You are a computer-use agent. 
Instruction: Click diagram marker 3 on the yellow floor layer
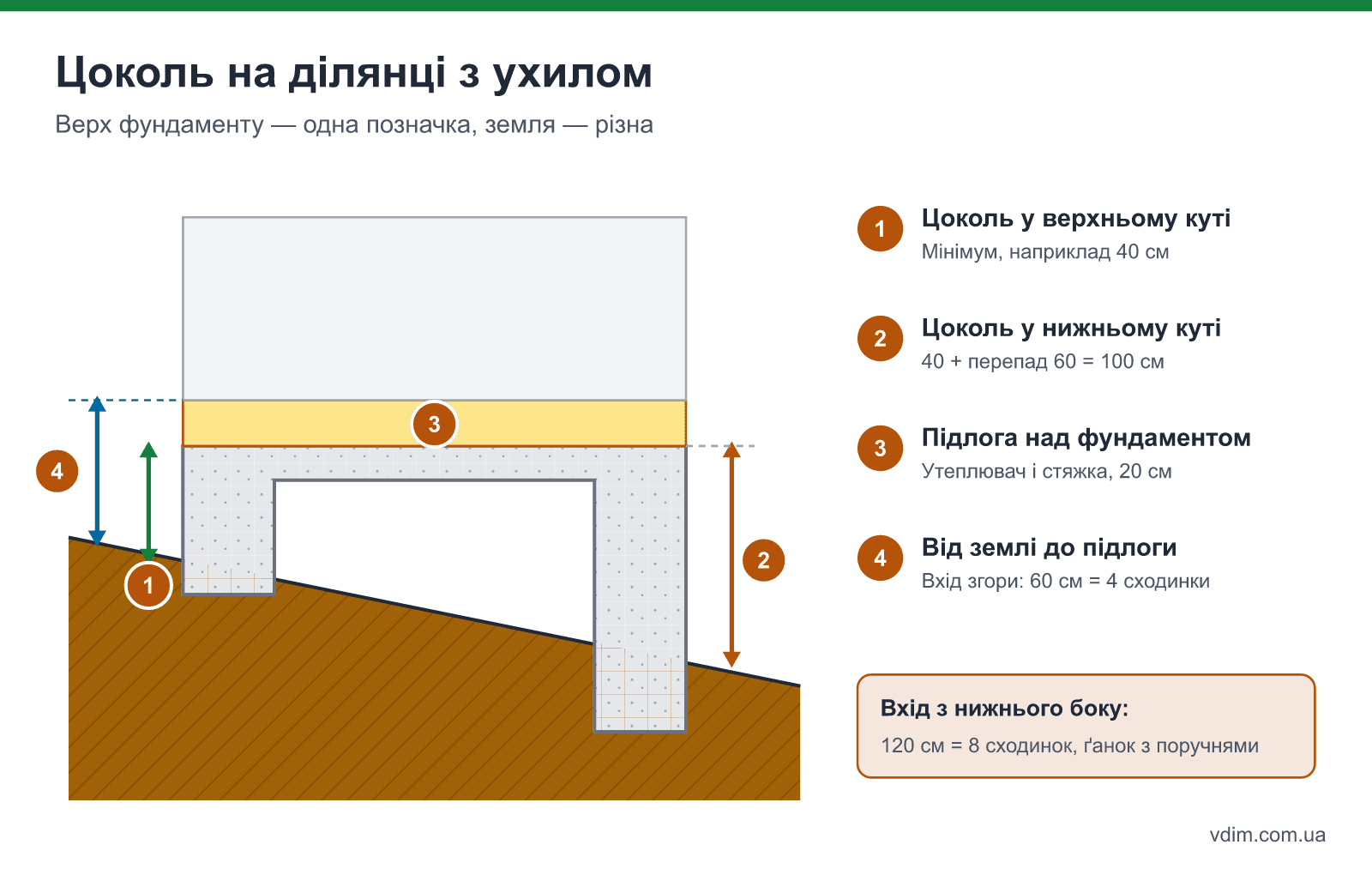434,424
